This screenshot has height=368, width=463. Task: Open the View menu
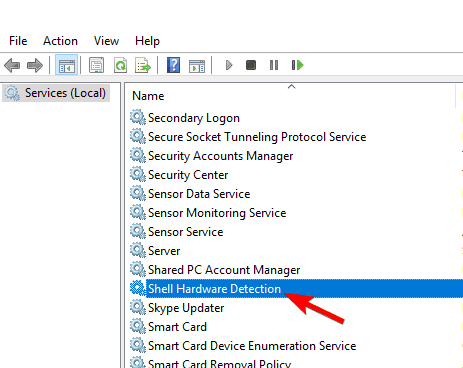point(106,41)
